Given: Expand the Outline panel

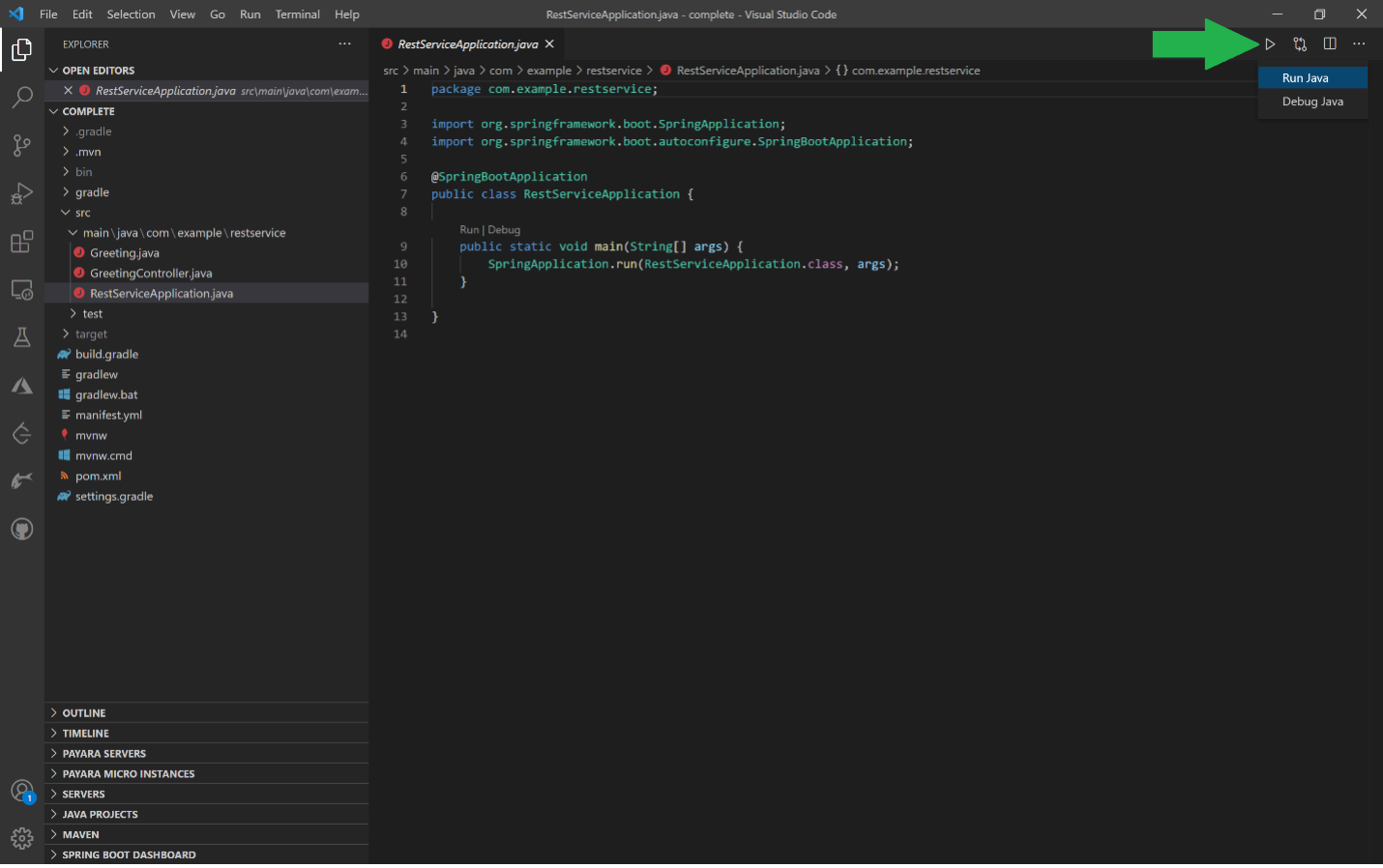Looking at the screenshot, I should pos(206,713).
